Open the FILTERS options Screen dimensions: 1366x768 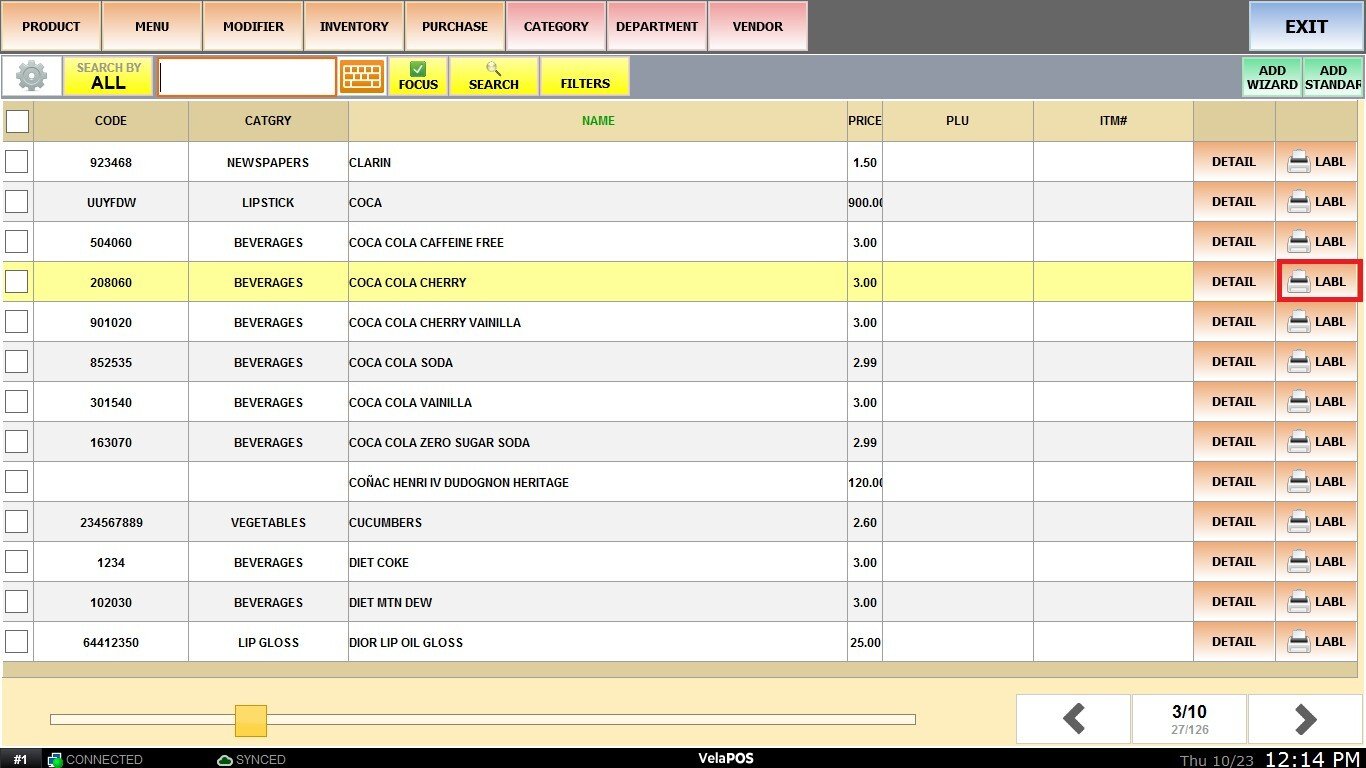(585, 76)
